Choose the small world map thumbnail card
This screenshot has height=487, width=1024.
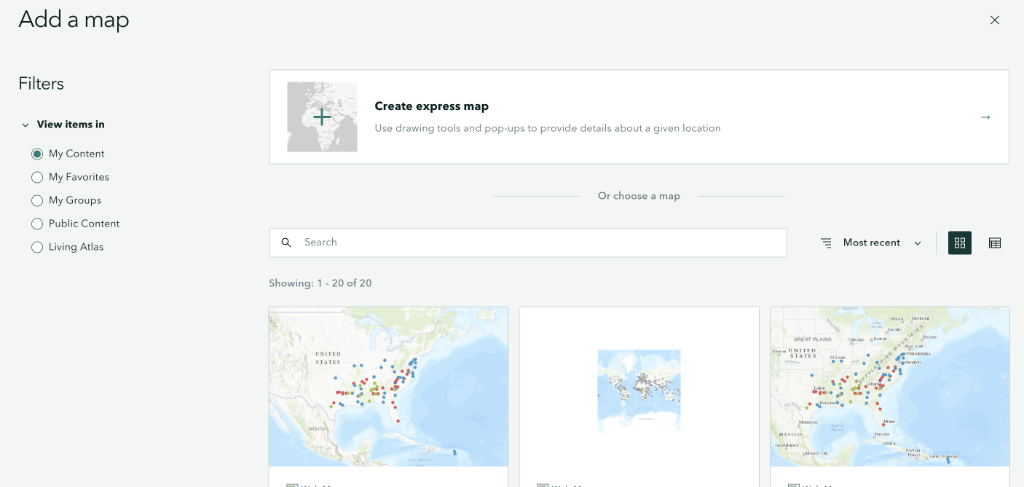(x=639, y=390)
